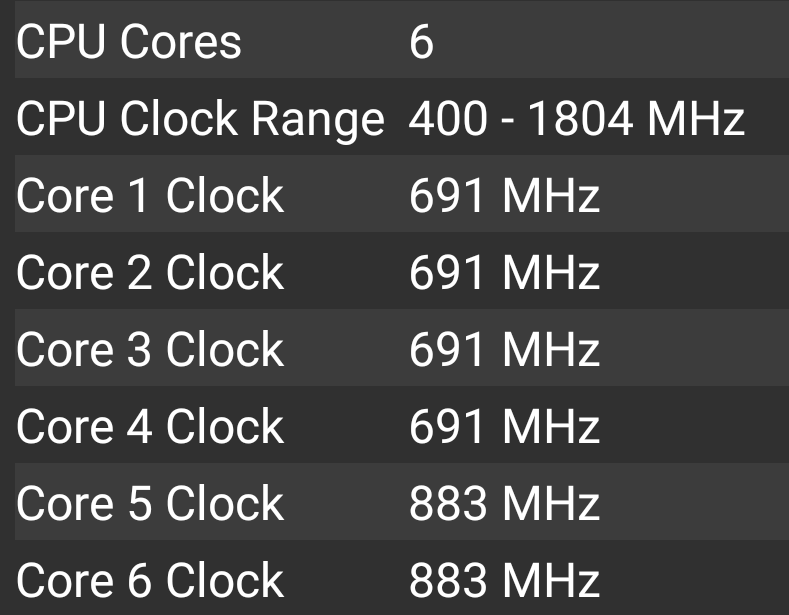Click the Core 4 Clock label
The width and height of the screenshot is (789, 615).
(x=150, y=427)
